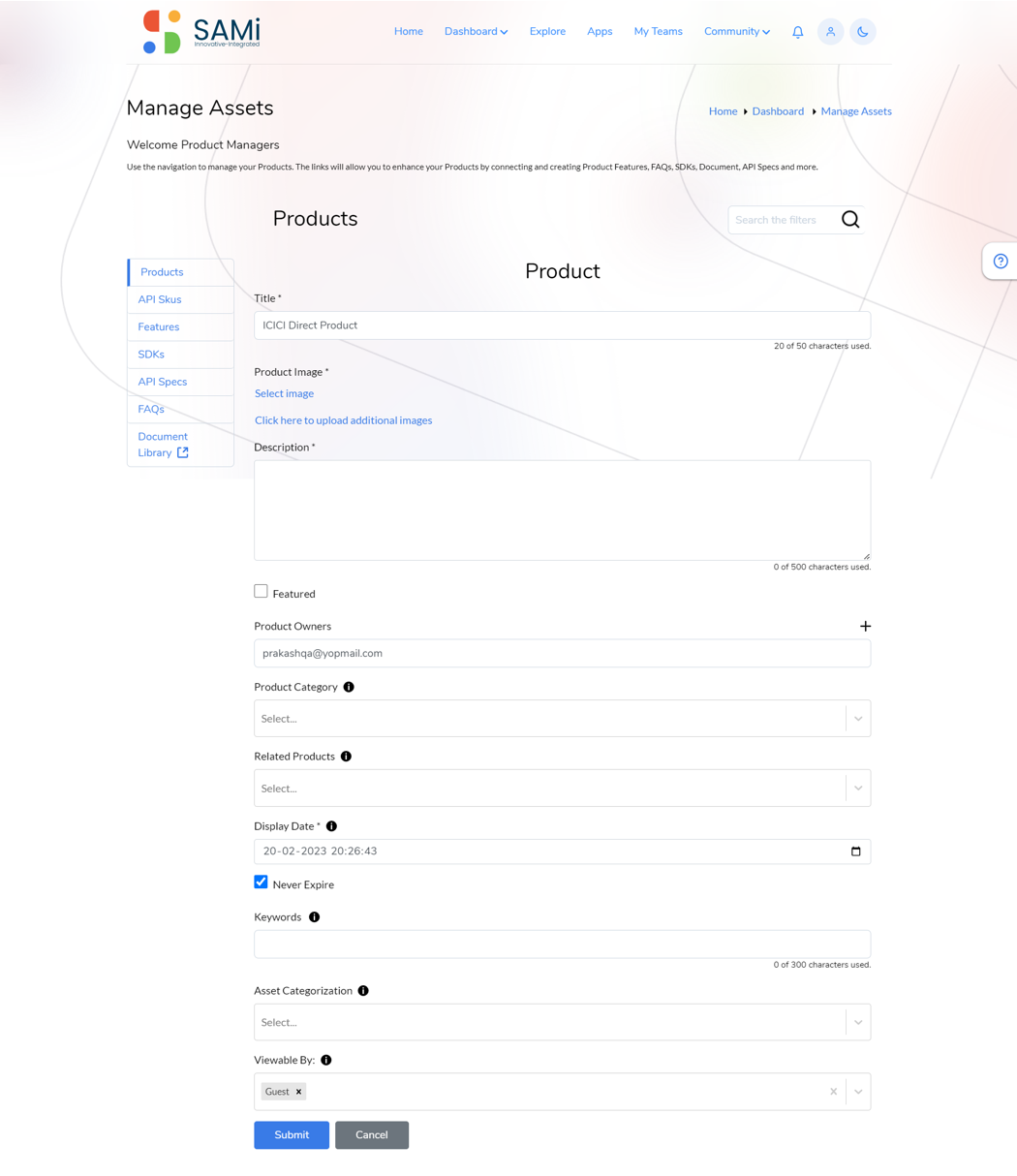Uncheck the Never Expire checkbox
Viewport: 1017px width, 1176px height.
[x=261, y=882]
